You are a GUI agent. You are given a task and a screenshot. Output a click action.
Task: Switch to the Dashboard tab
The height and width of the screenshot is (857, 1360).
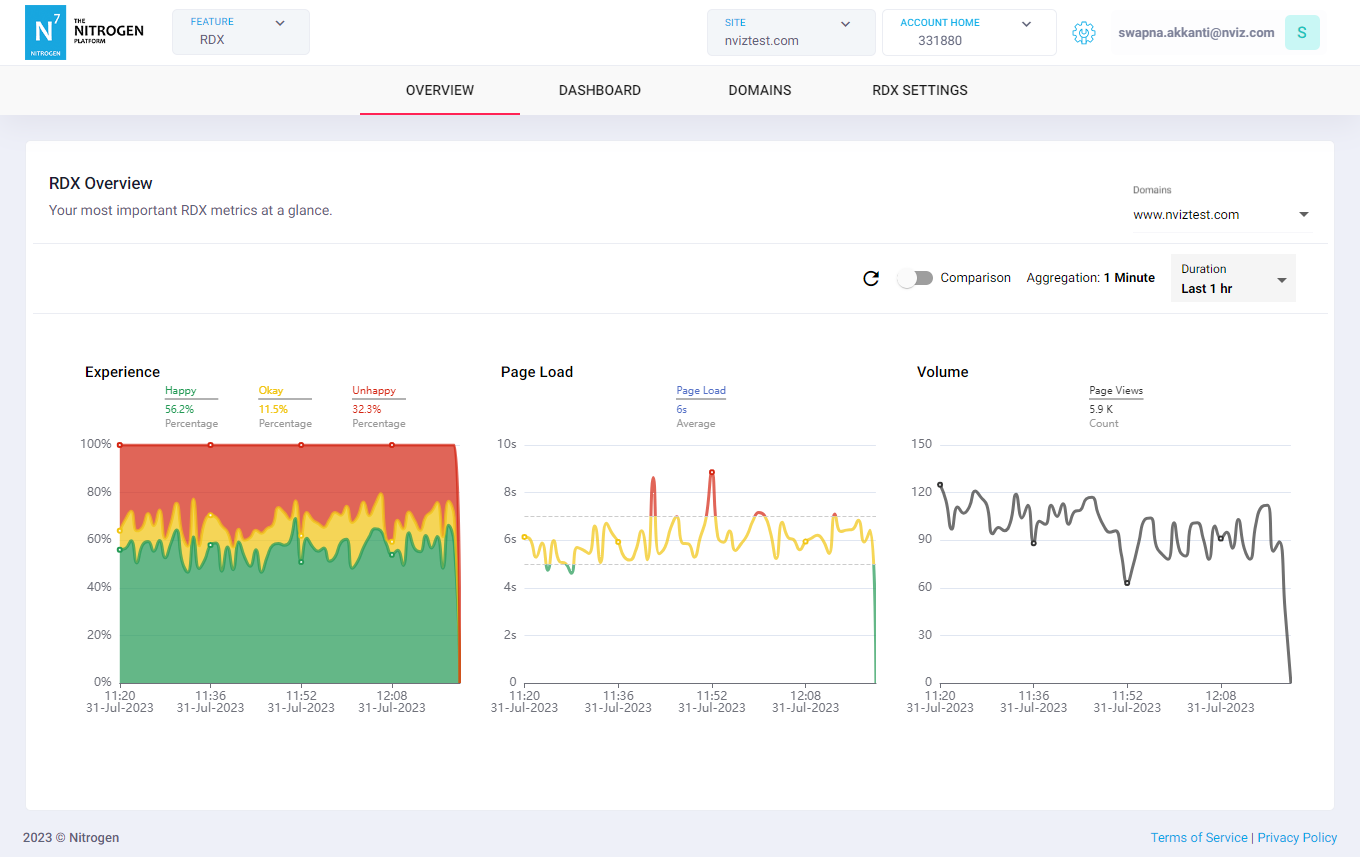click(x=599, y=90)
